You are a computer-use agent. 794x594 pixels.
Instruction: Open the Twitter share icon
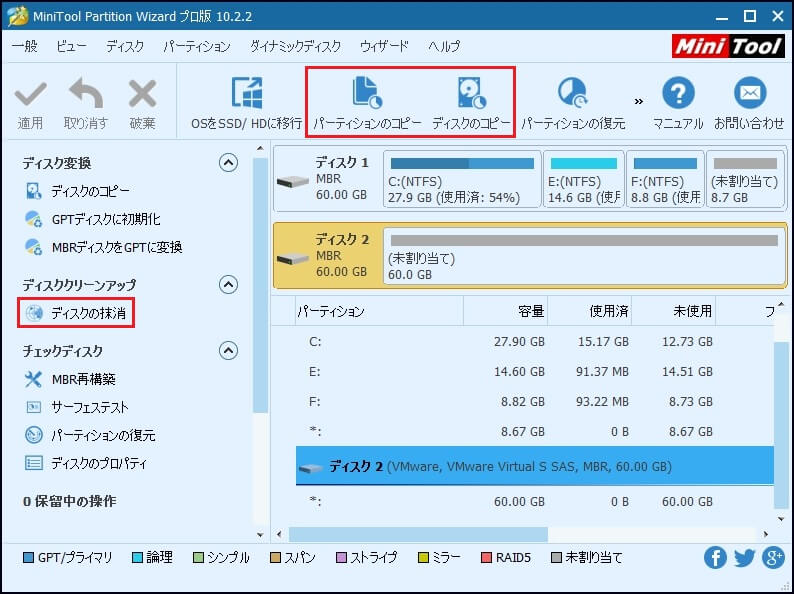pyautogui.click(x=744, y=558)
